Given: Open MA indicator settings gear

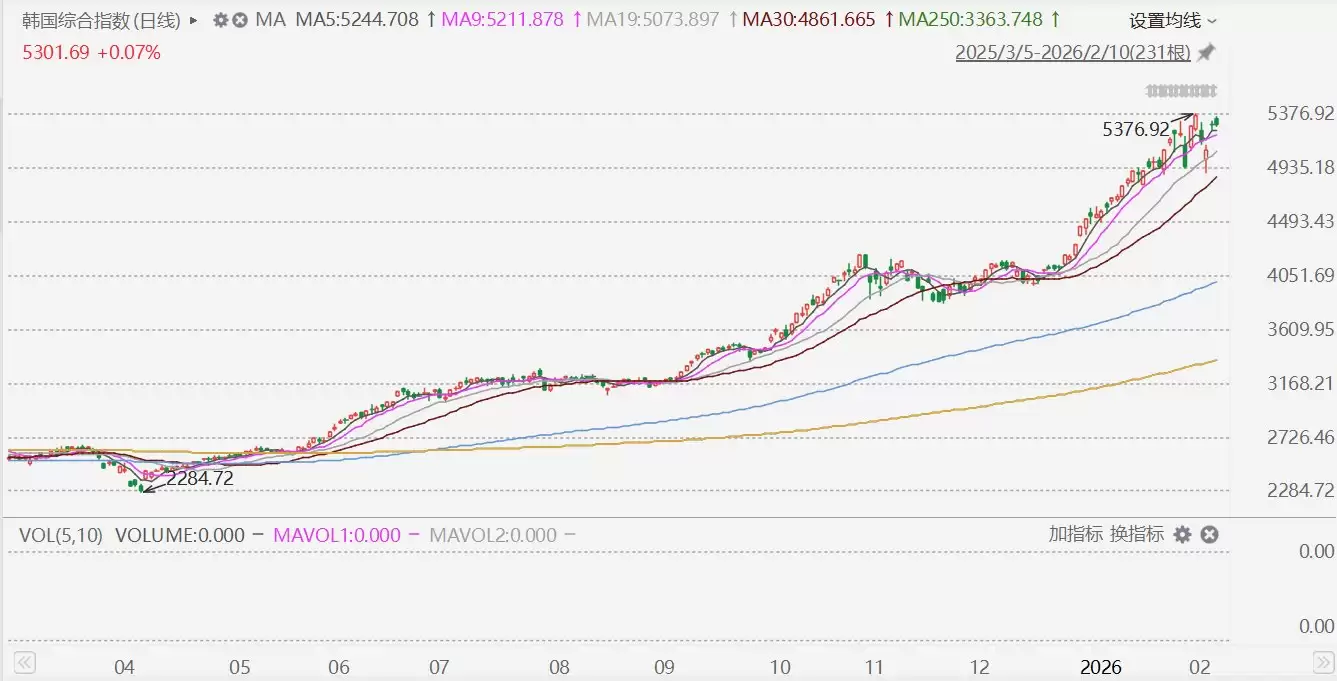Looking at the screenshot, I should 221,20.
